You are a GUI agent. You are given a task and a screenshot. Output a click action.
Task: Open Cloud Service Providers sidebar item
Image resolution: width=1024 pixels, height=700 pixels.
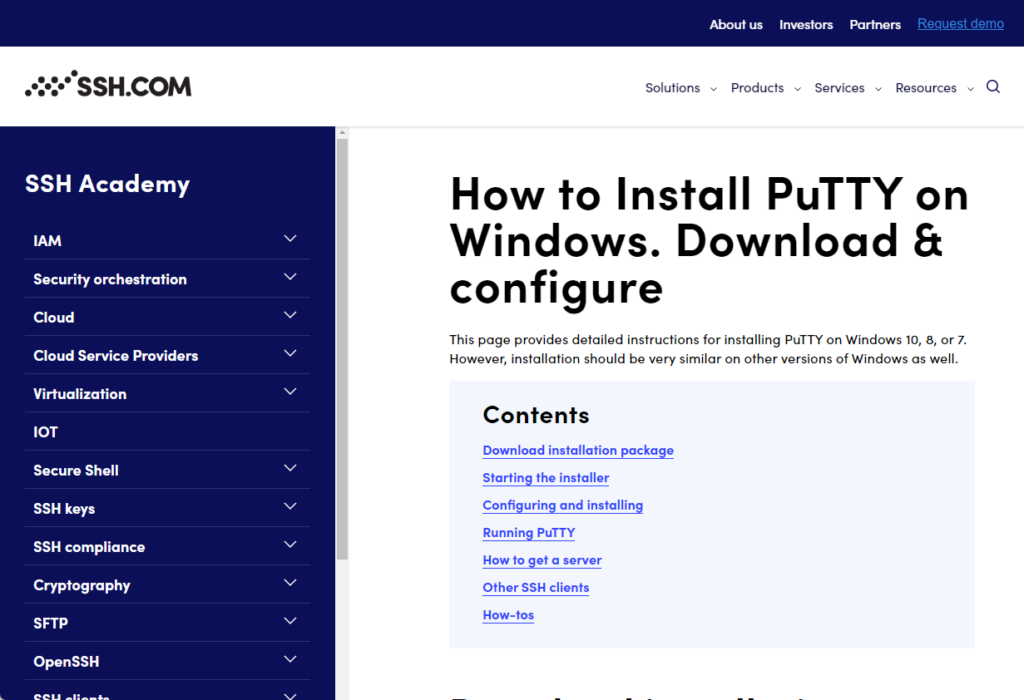tap(116, 356)
